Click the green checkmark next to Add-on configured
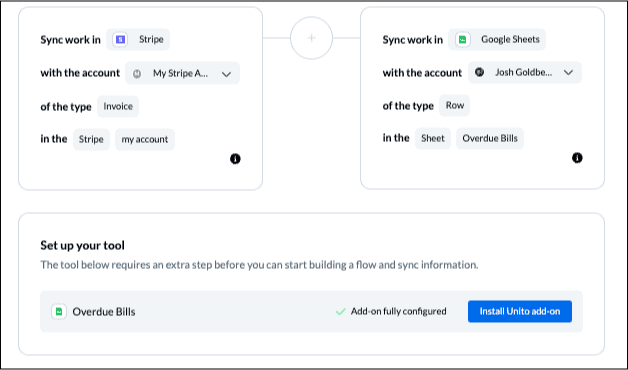This screenshot has width=628, height=370. [340, 312]
